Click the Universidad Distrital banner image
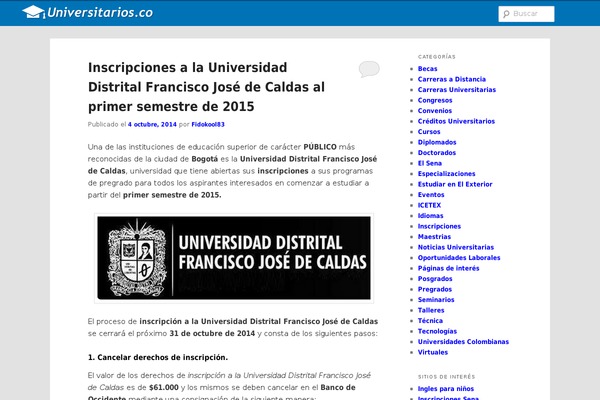Screen dimensions: 600x400 tap(234, 258)
